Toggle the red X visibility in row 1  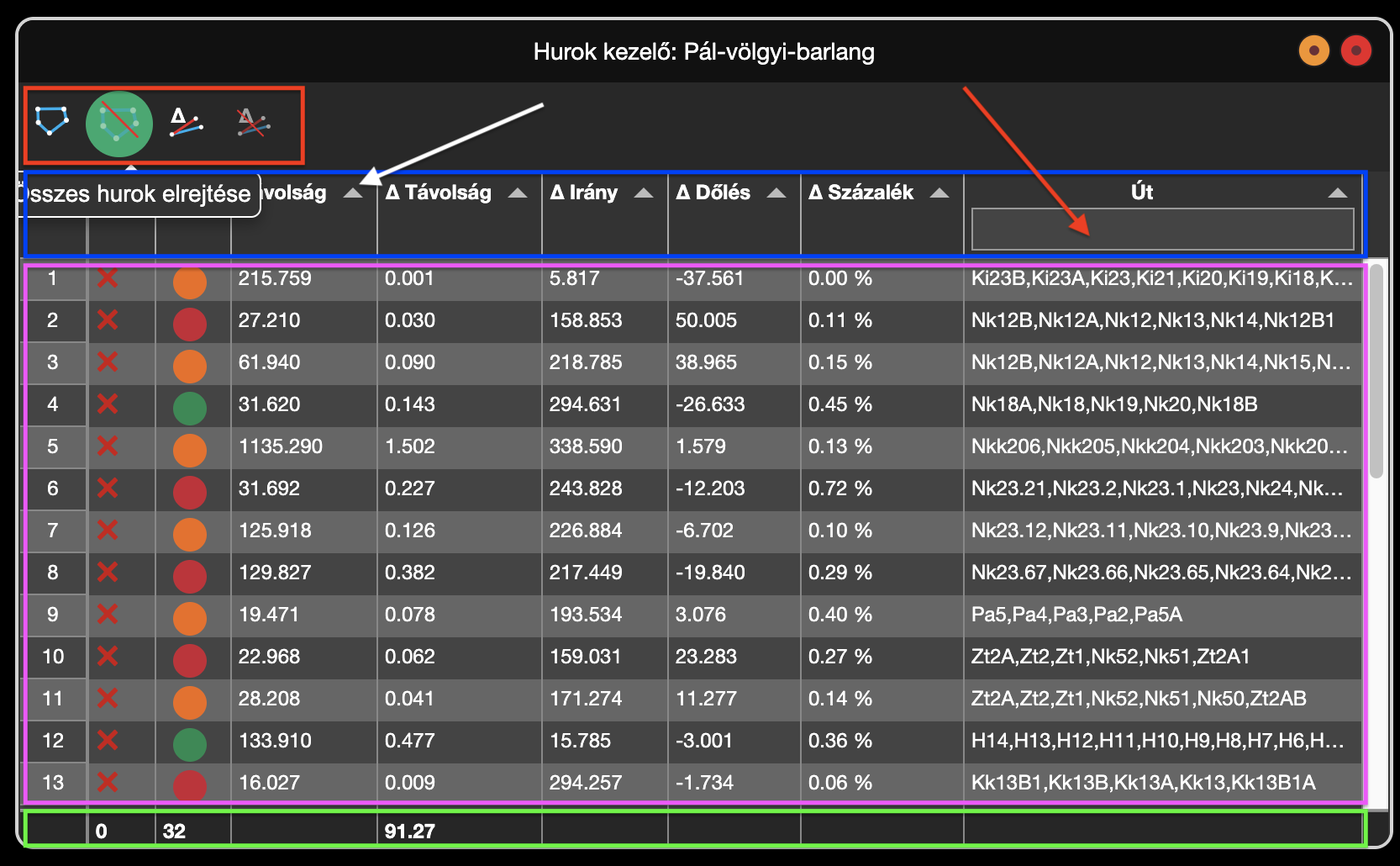pyautogui.click(x=108, y=278)
